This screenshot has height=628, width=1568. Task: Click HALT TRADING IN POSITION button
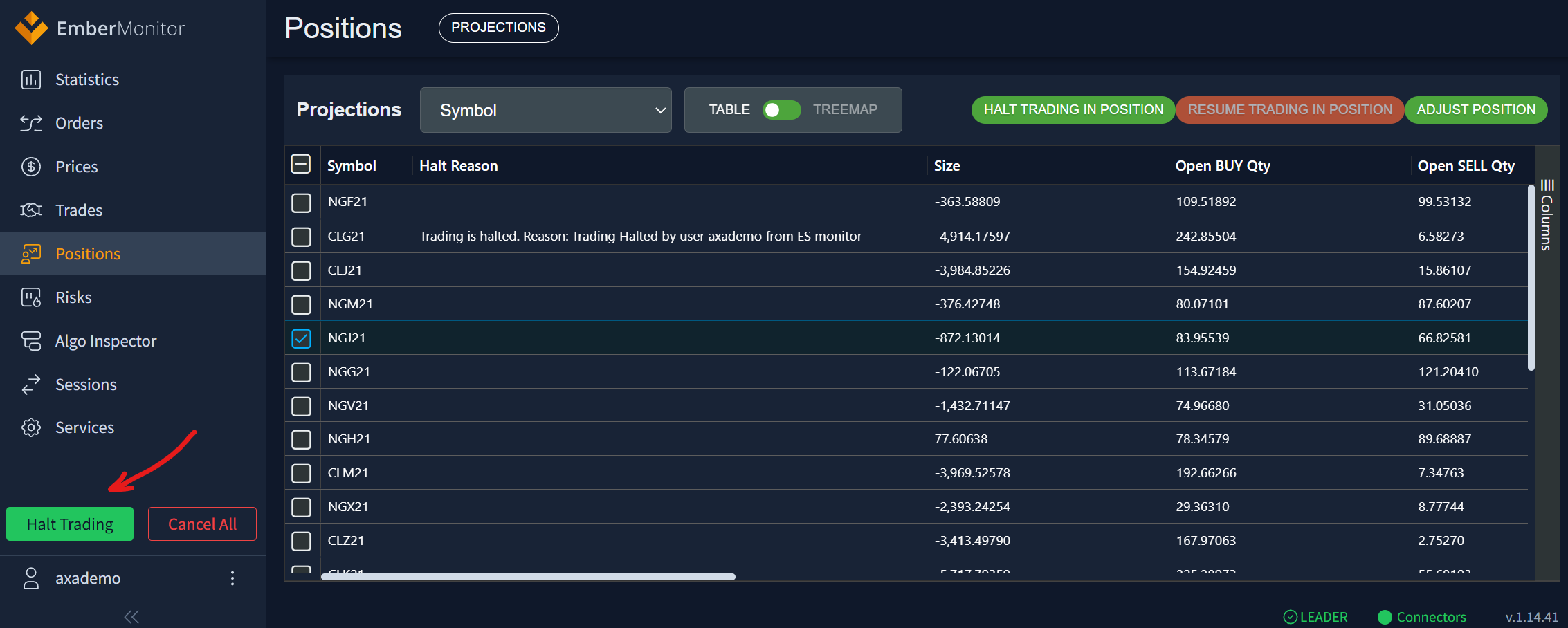click(x=1073, y=110)
